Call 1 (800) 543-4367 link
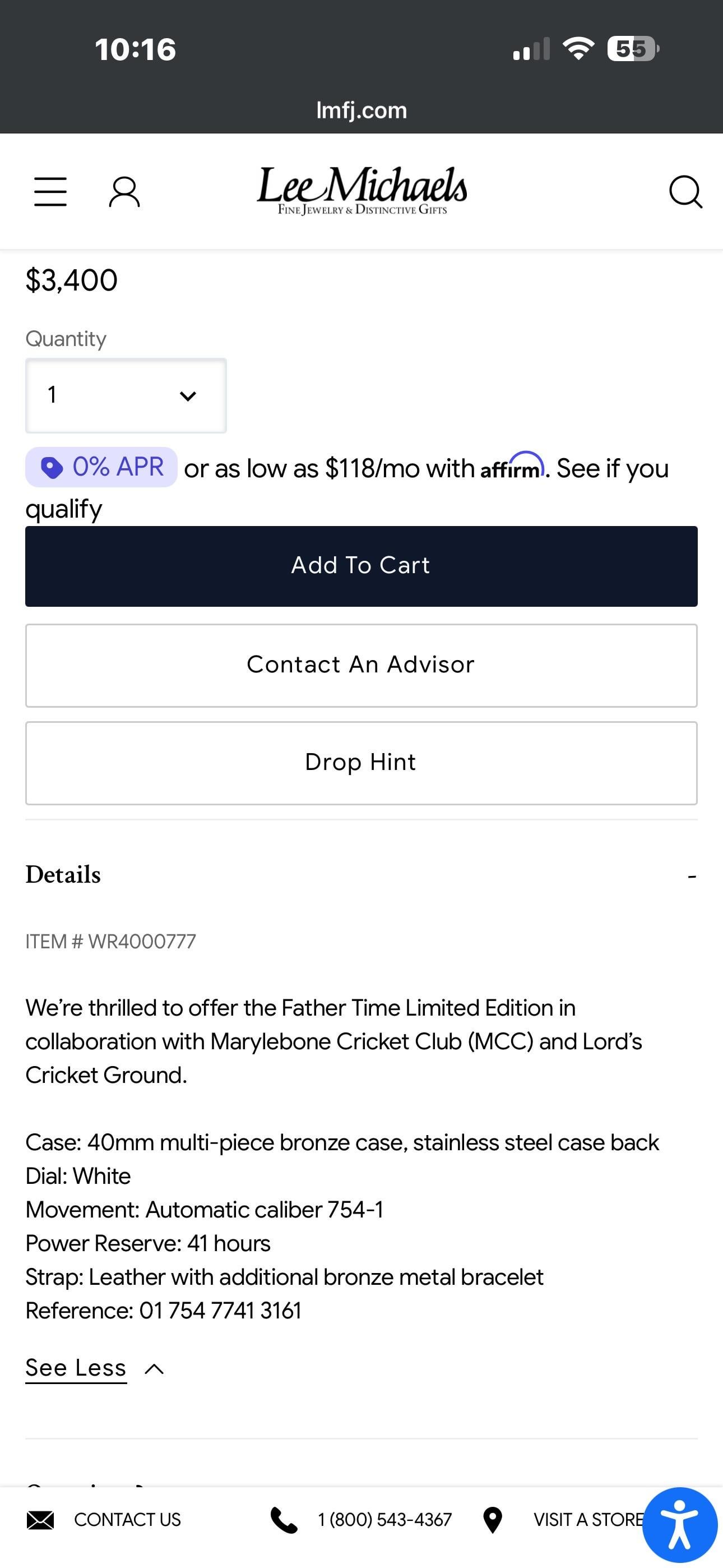The width and height of the screenshot is (723, 1568). click(x=384, y=1520)
